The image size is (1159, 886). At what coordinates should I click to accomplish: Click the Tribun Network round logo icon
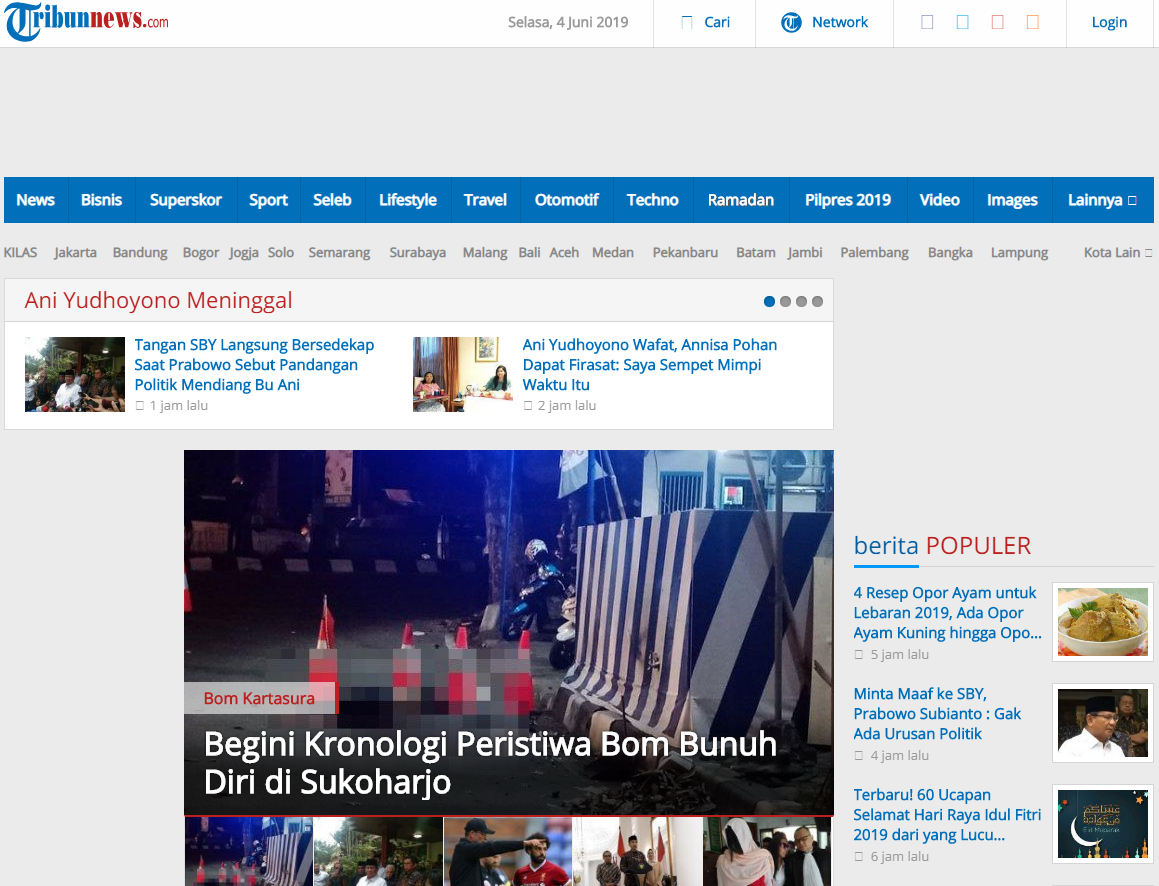coord(791,23)
